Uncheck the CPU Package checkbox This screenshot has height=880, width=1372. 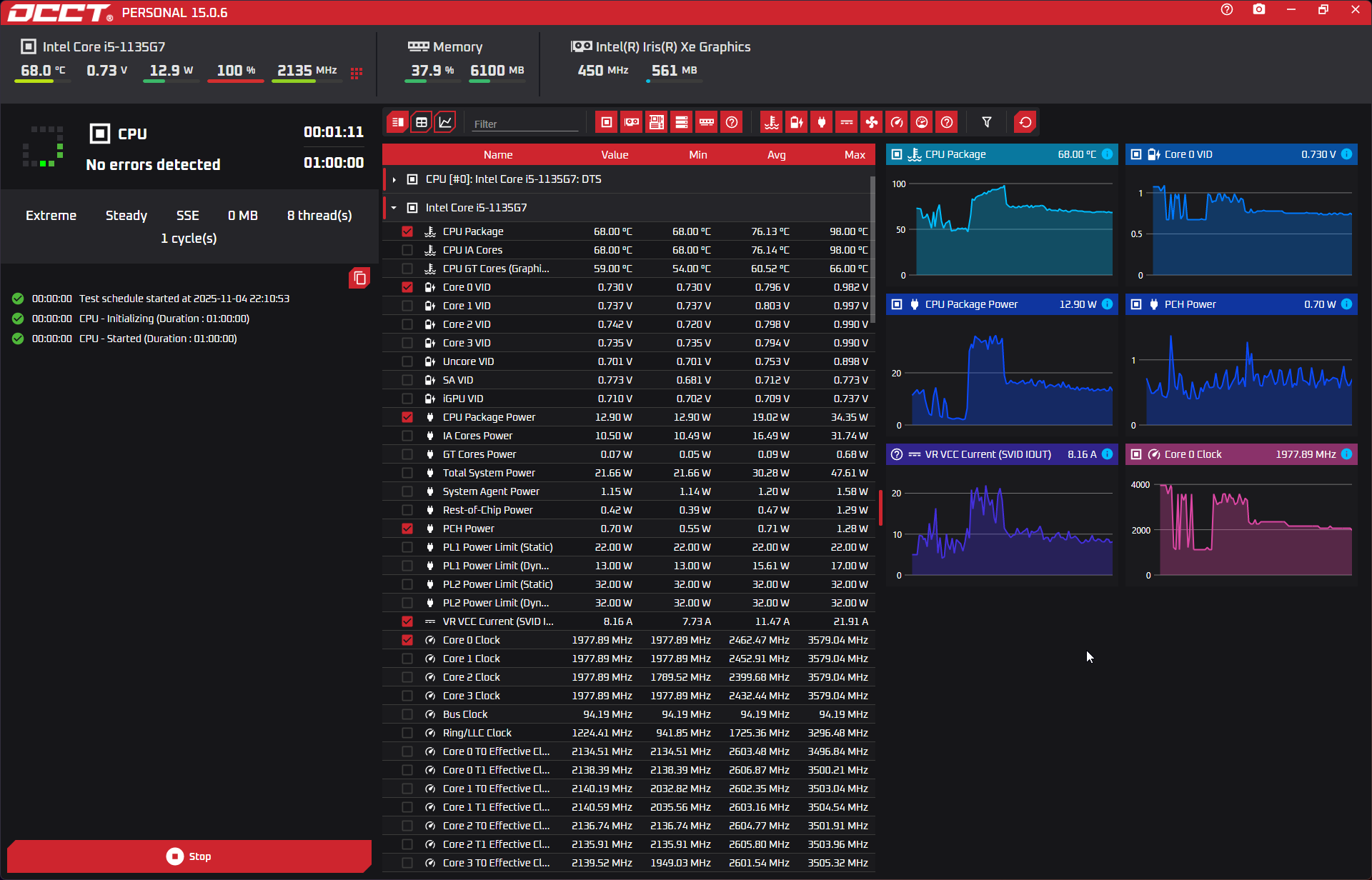(407, 231)
